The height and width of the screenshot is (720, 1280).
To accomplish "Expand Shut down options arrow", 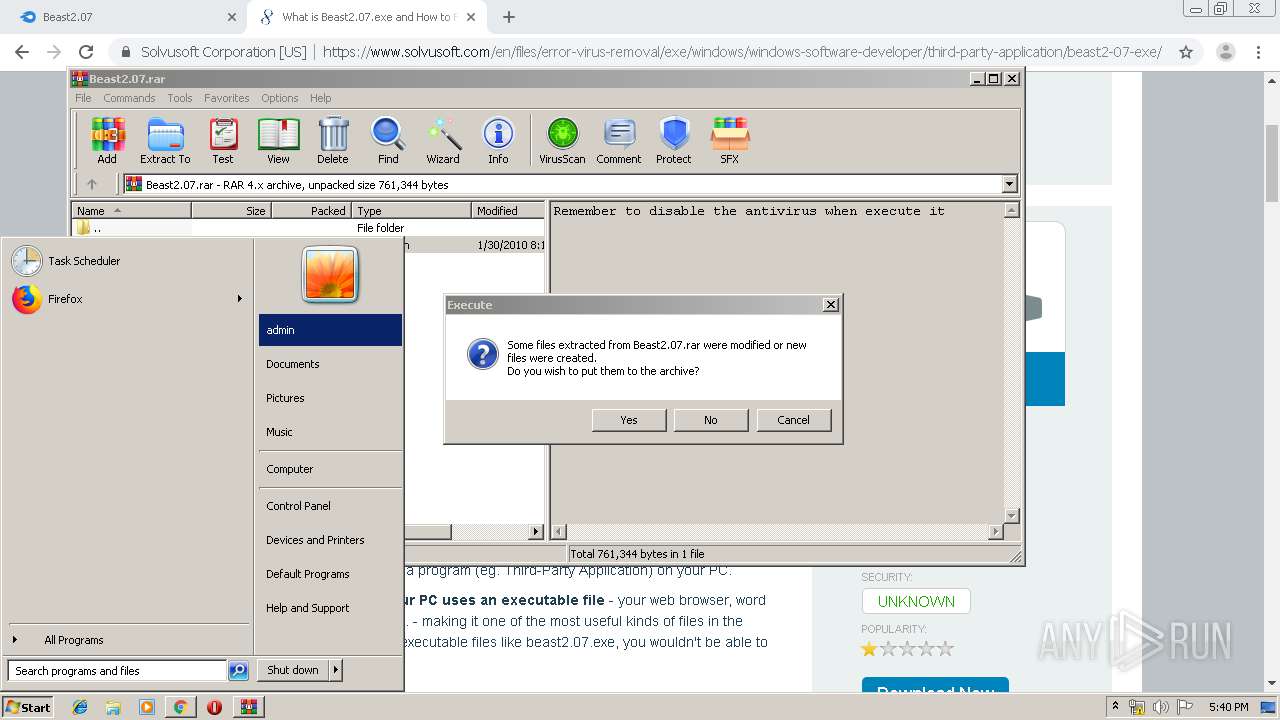I will click(x=336, y=670).
